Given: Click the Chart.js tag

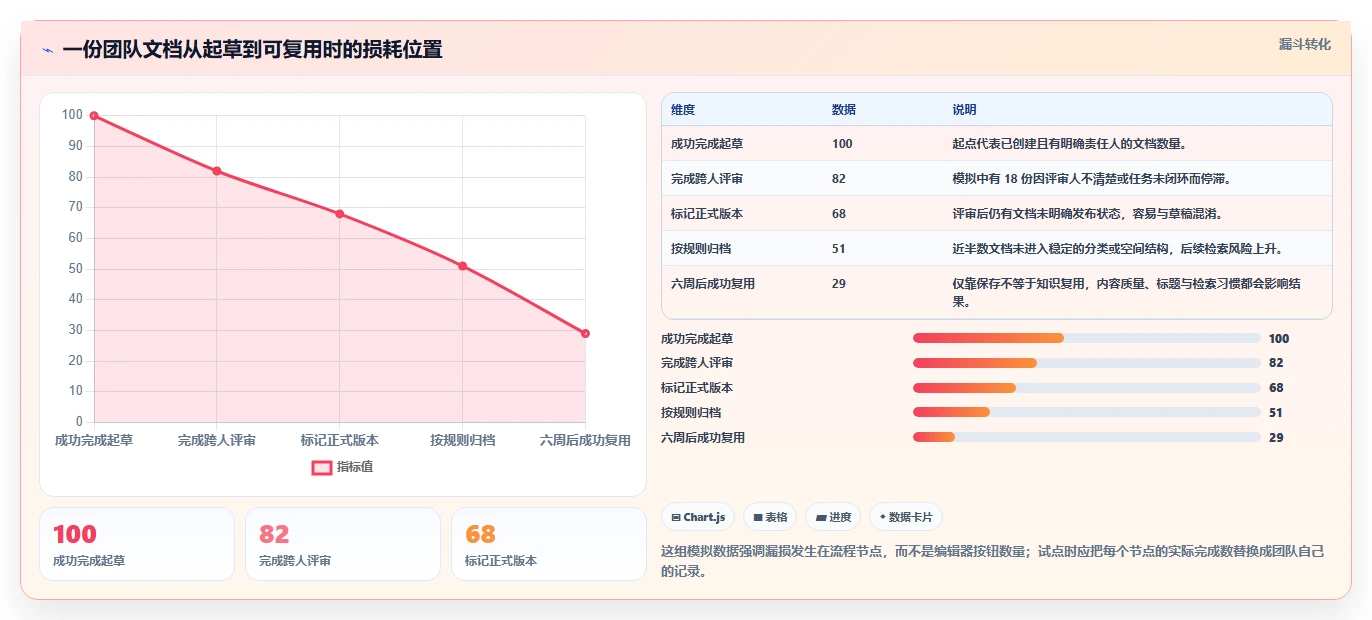Looking at the screenshot, I should pyautogui.click(x=698, y=517).
